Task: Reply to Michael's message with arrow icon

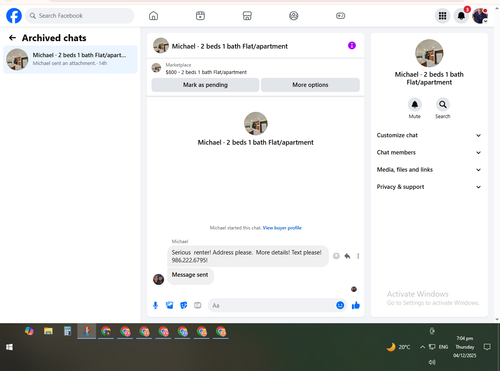Action: tap(347, 256)
